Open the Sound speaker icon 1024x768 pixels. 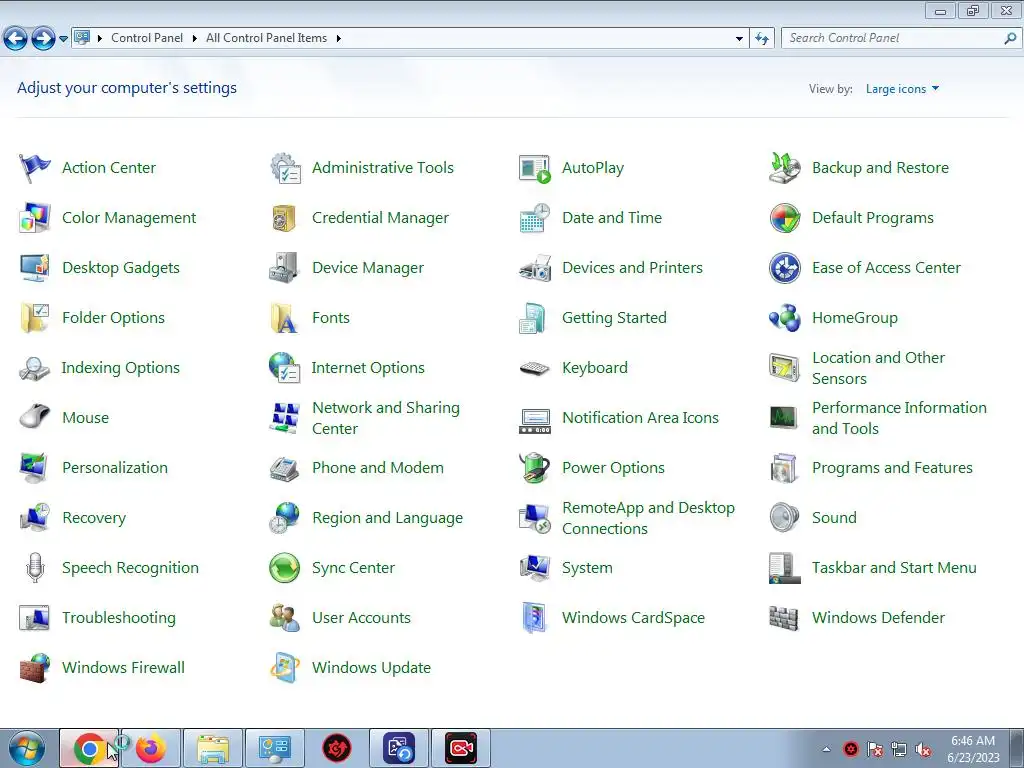click(784, 518)
